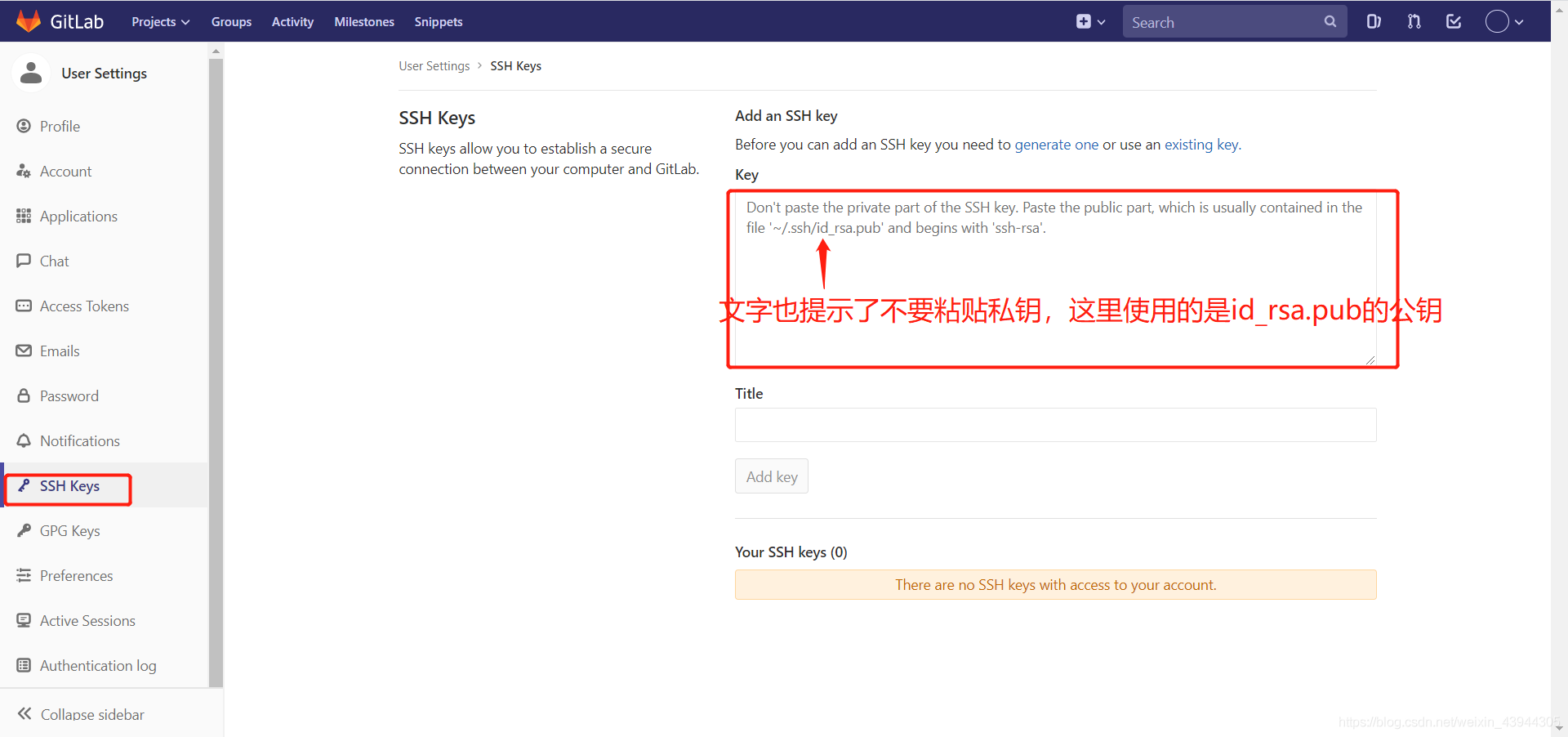Click the Chat bubble icon

(x=24, y=261)
